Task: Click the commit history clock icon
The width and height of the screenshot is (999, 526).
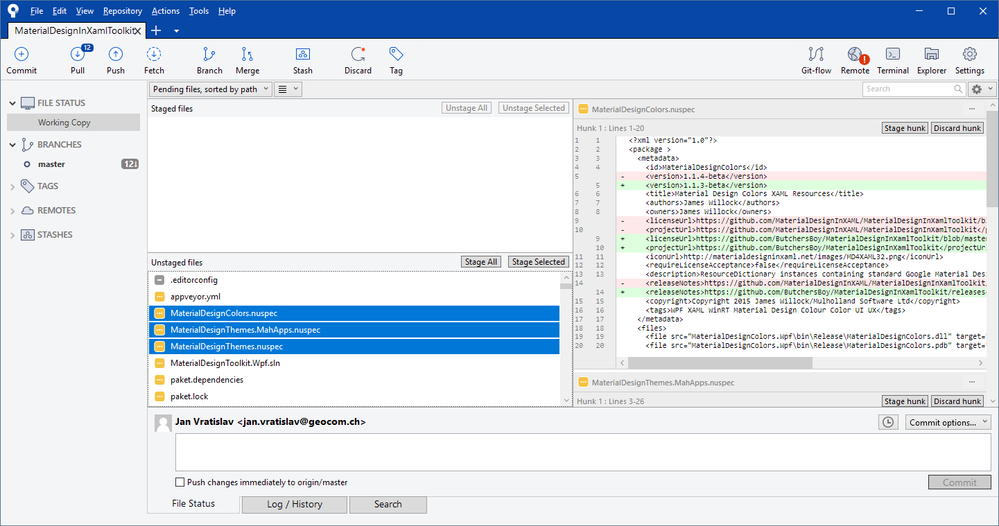Action: (888, 422)
